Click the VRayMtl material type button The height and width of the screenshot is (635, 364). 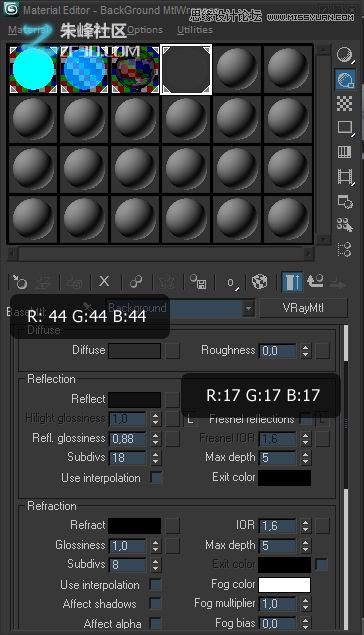click(x=303, y=308)
